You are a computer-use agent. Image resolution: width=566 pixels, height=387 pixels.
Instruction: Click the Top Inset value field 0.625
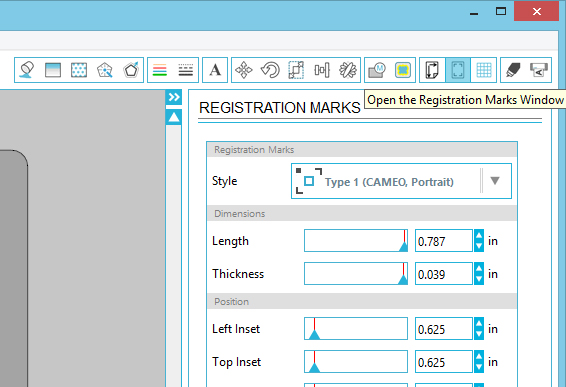(x=444, y=361)
